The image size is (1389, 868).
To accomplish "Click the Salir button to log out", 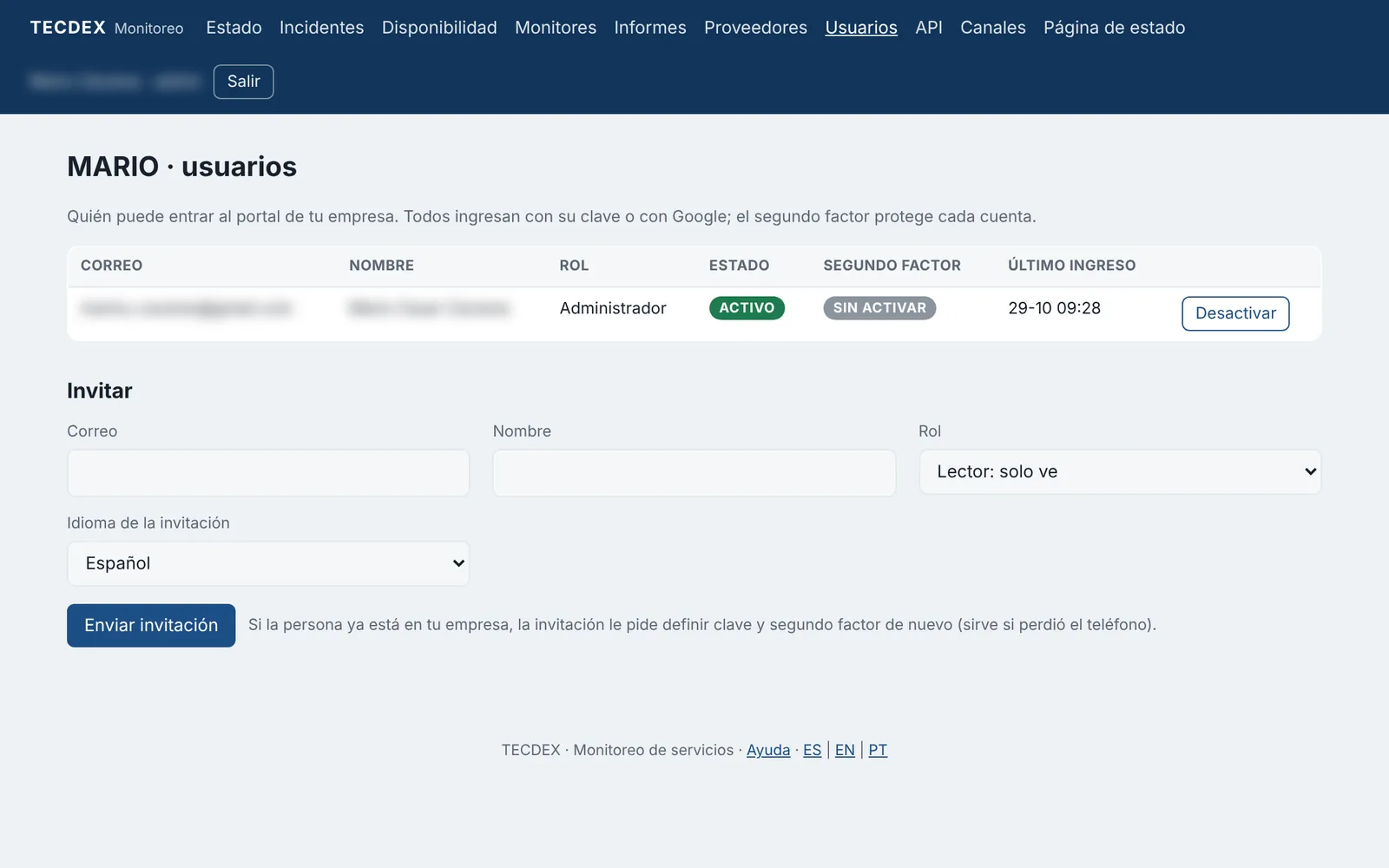I will 244,82.
